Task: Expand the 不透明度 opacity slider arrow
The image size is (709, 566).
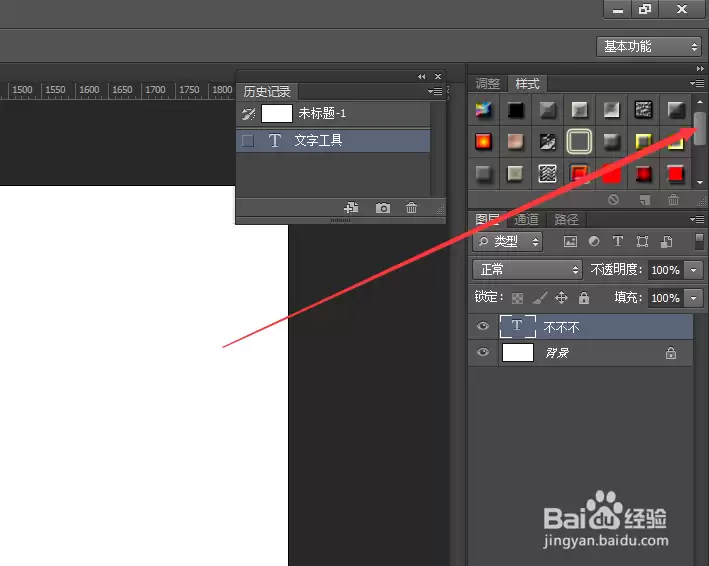Action: click(x=694, y=270)
